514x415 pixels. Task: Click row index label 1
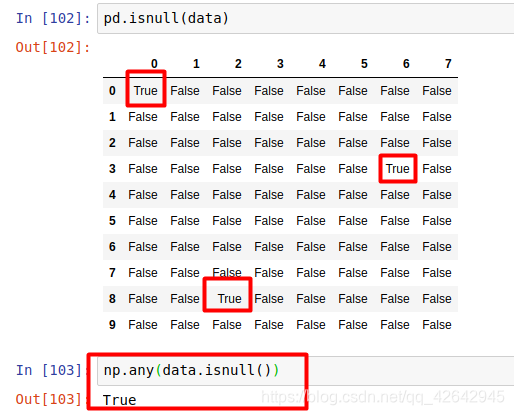(112, 117)
